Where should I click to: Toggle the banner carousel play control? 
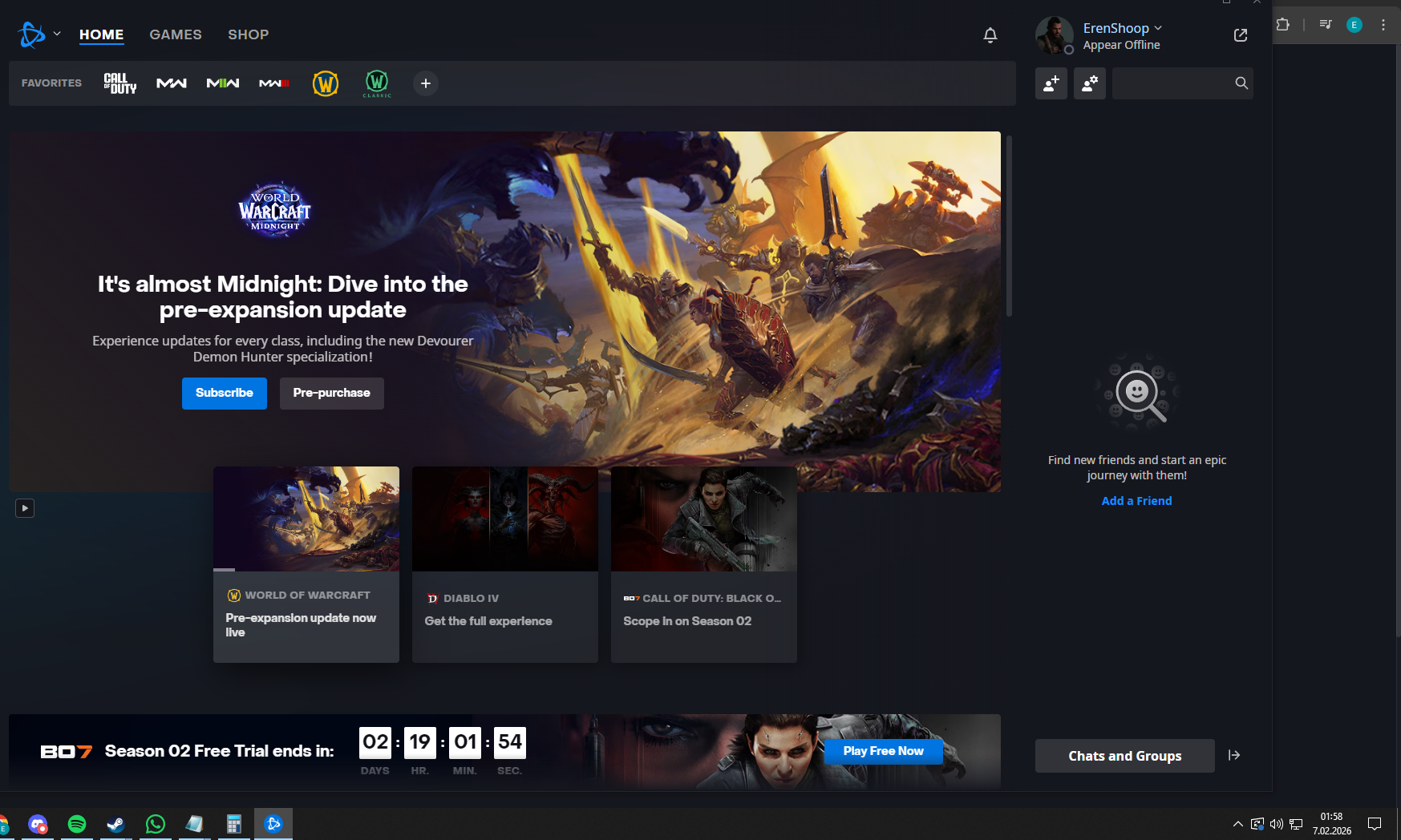point(25,508)
